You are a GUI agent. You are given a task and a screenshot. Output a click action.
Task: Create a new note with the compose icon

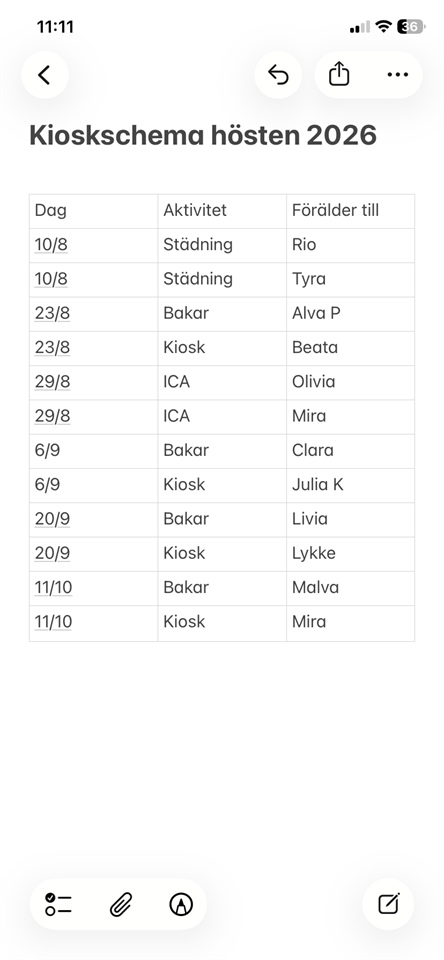point(388,904)
